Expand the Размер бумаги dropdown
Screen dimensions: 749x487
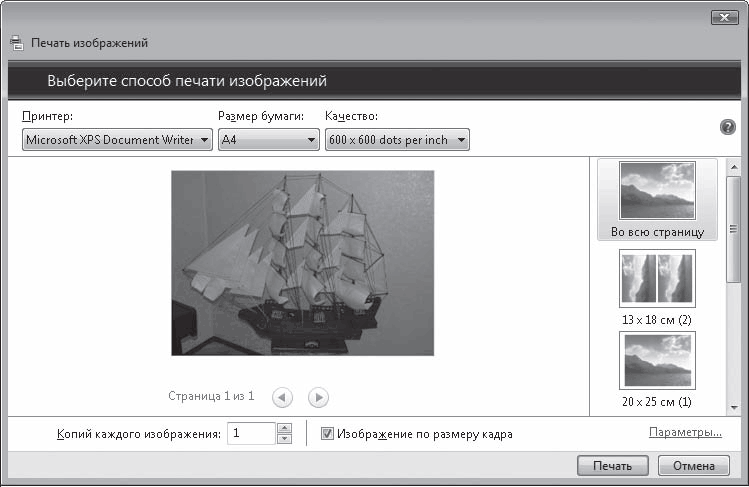(269, 140)
